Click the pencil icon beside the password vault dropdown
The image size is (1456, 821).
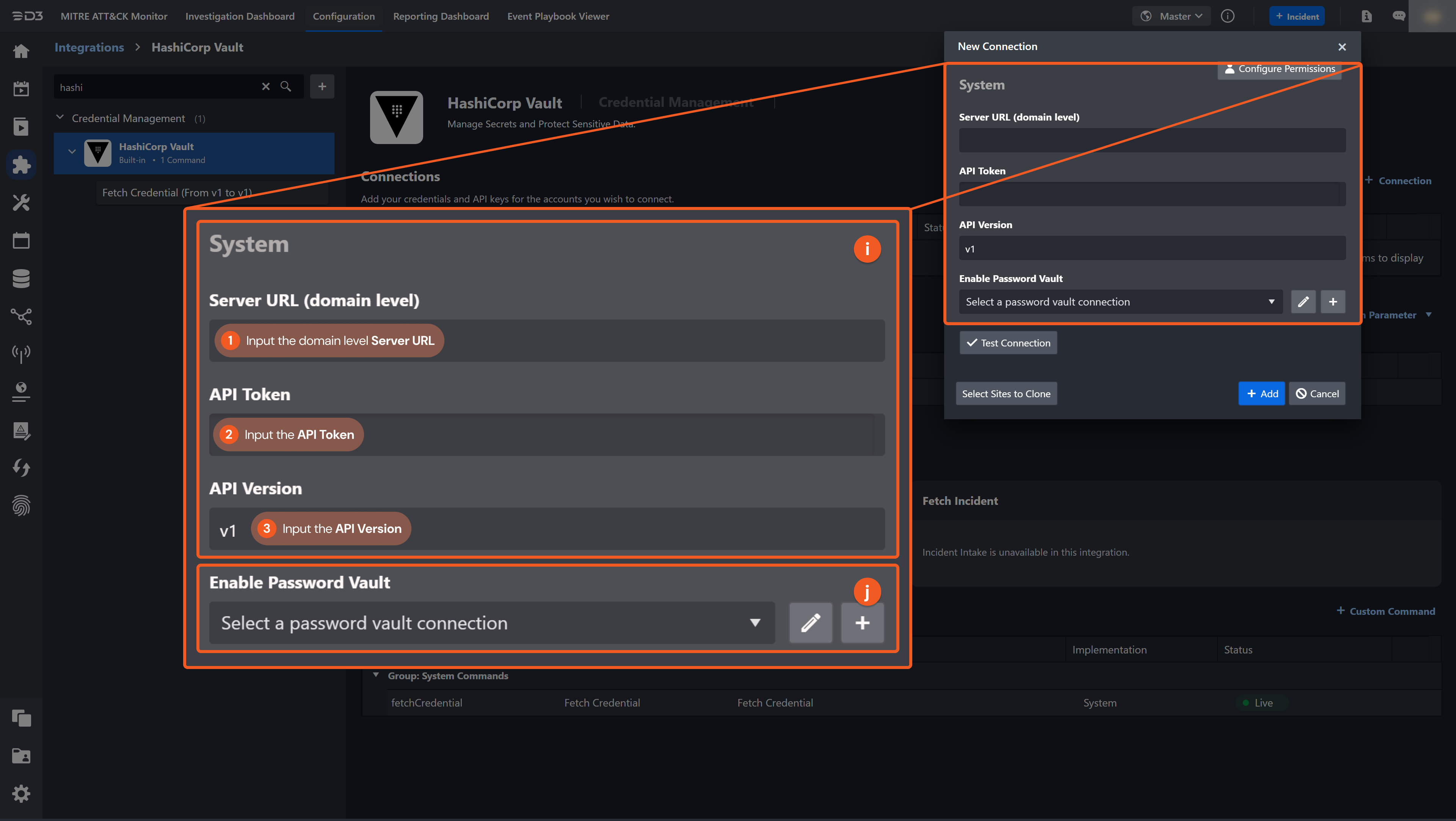1304,301
